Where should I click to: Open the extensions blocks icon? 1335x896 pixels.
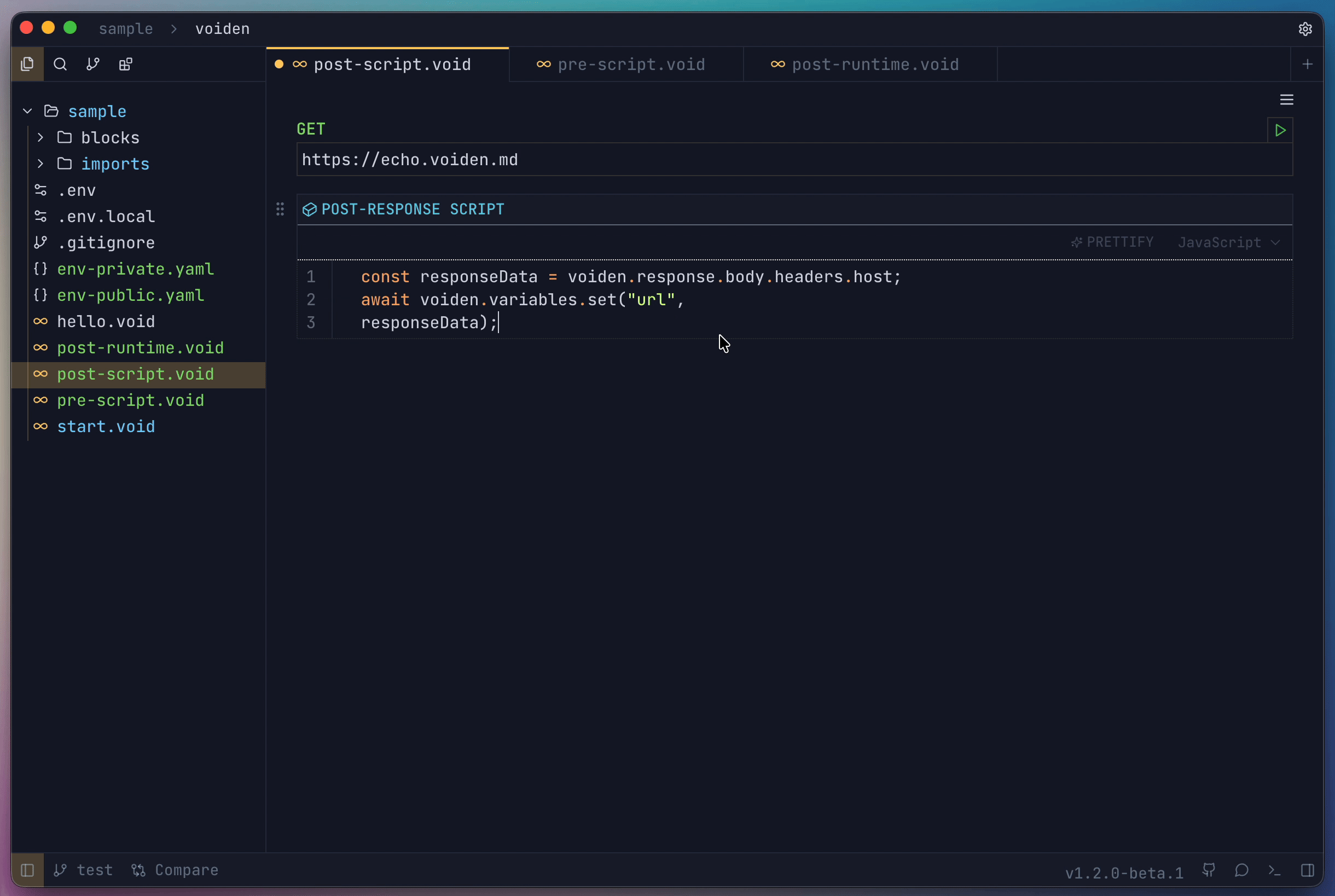click(126, 64)
